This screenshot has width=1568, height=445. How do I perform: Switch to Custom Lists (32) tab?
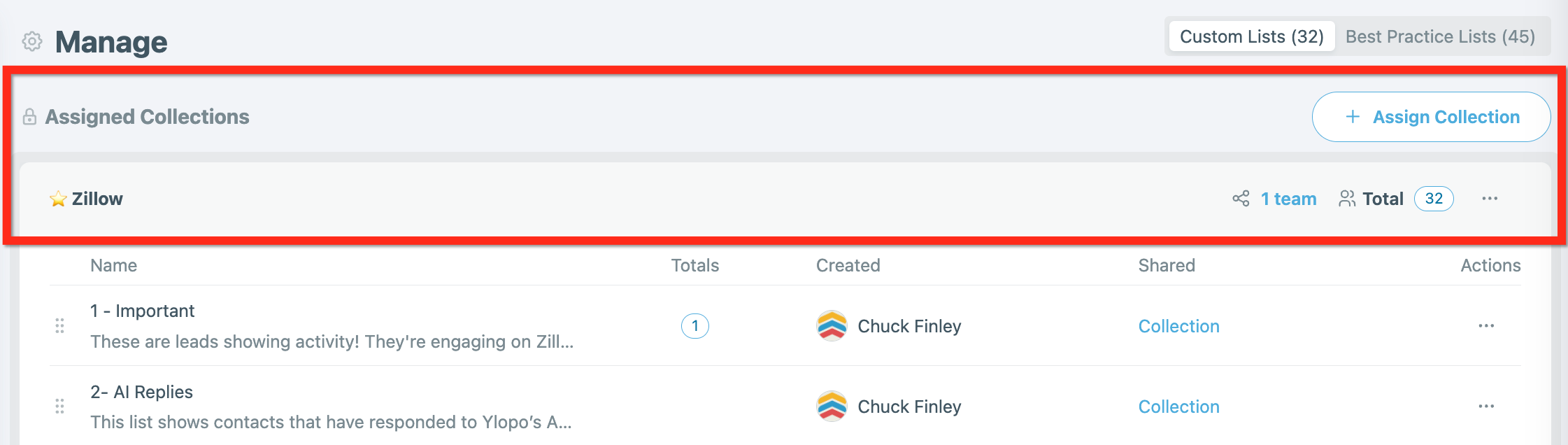(1252, 36)
